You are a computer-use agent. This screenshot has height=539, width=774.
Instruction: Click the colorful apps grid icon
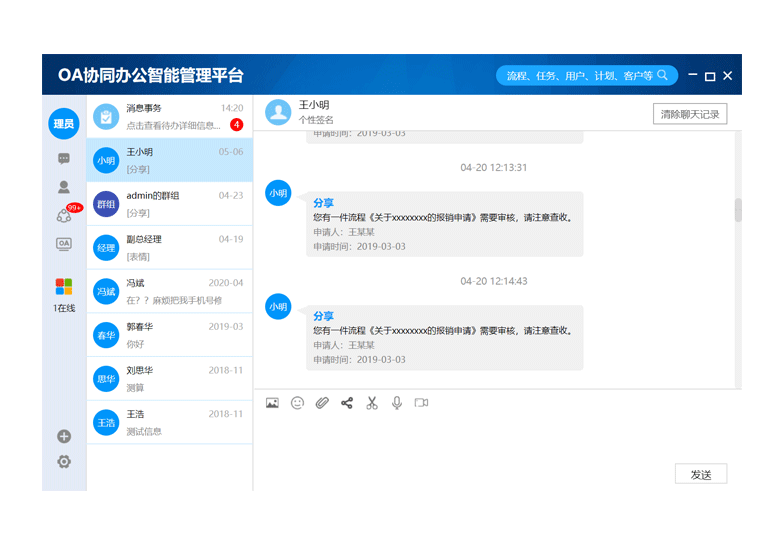64,287
